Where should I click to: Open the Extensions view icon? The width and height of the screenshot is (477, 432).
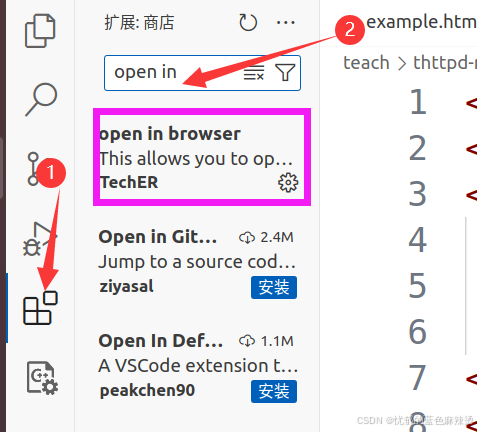(40, 308)
